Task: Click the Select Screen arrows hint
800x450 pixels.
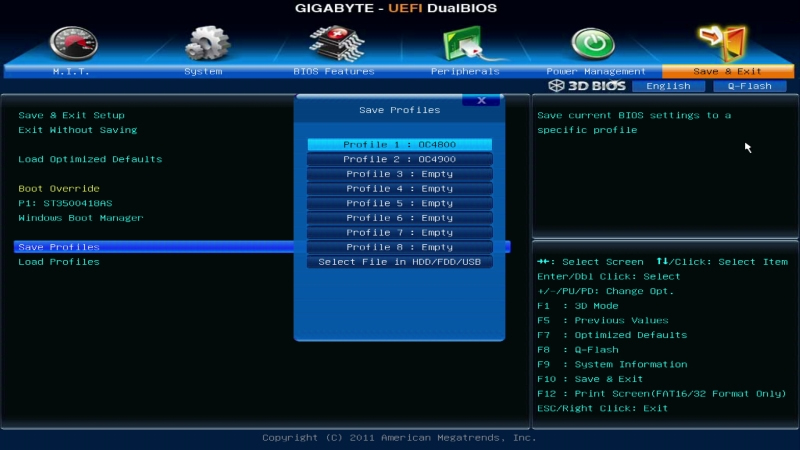Action: (x=590, y=262)
